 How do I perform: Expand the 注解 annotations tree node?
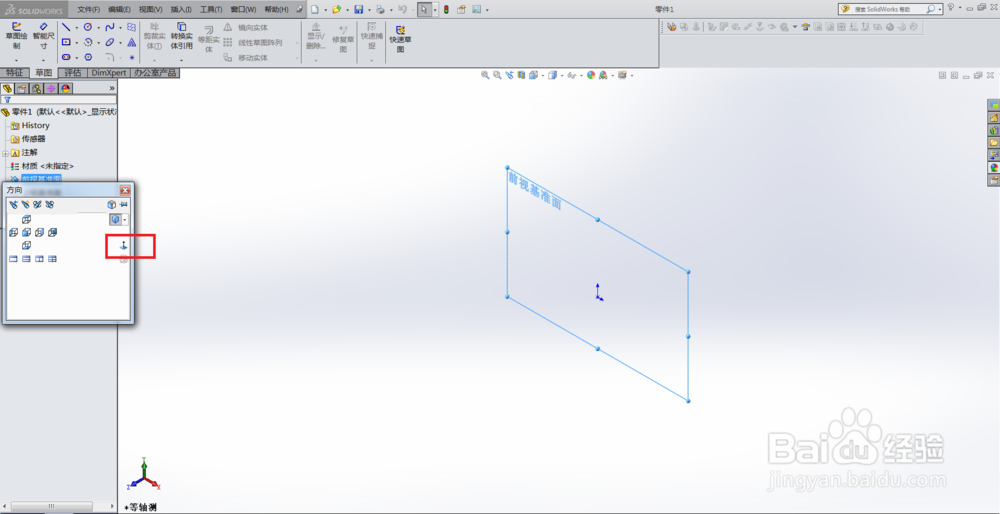[5, 153]
